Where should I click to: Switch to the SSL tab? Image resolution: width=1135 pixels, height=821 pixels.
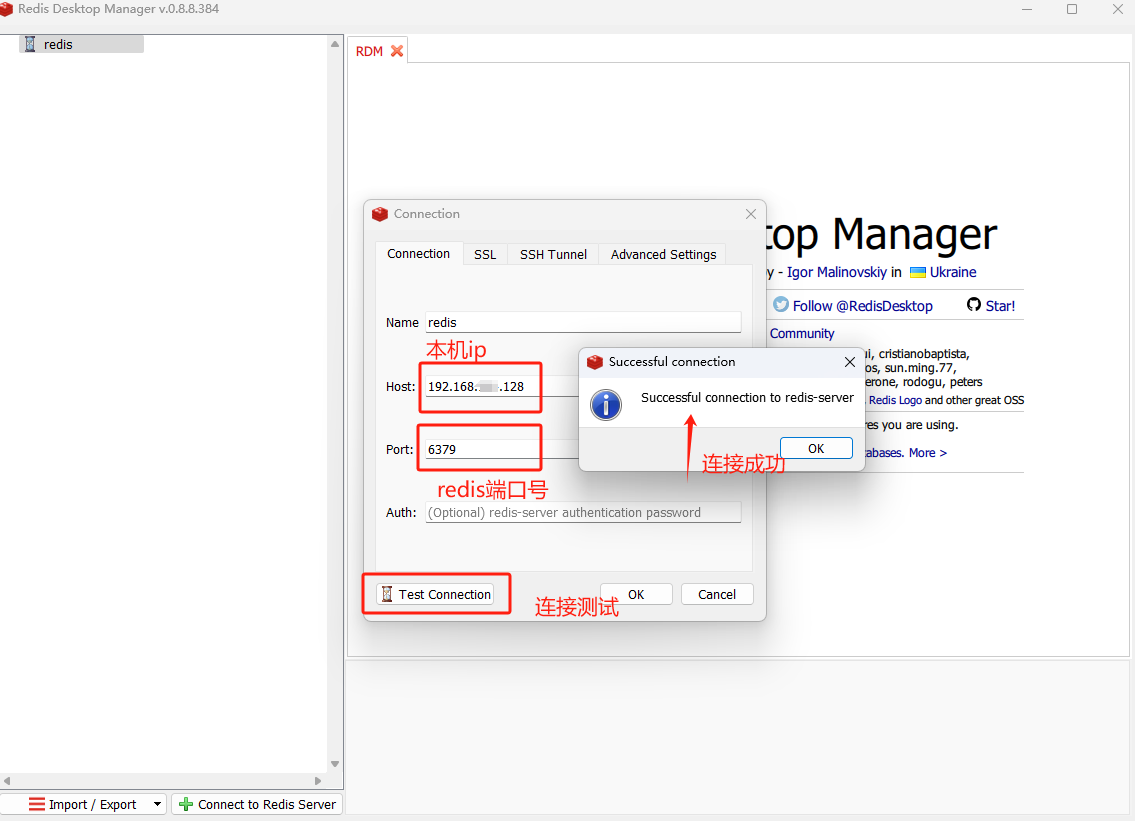click(485, 254)
